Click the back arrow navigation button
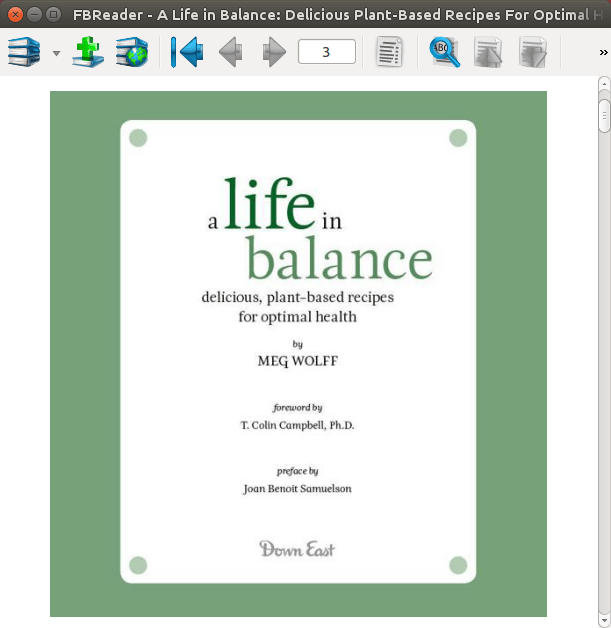Screen dimensions: 611x628 231,52
